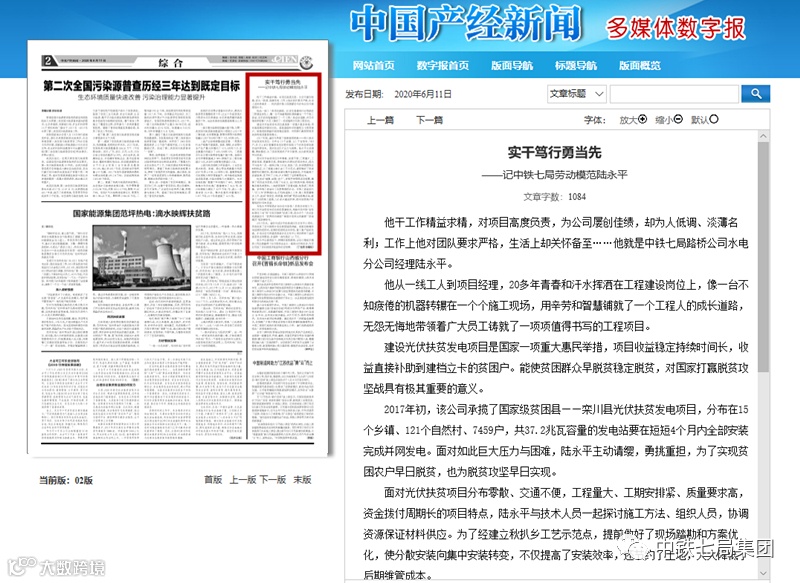Jump to first page via 首版
The width and height of the screenshot is (800, 583).
tap(213, 479)
